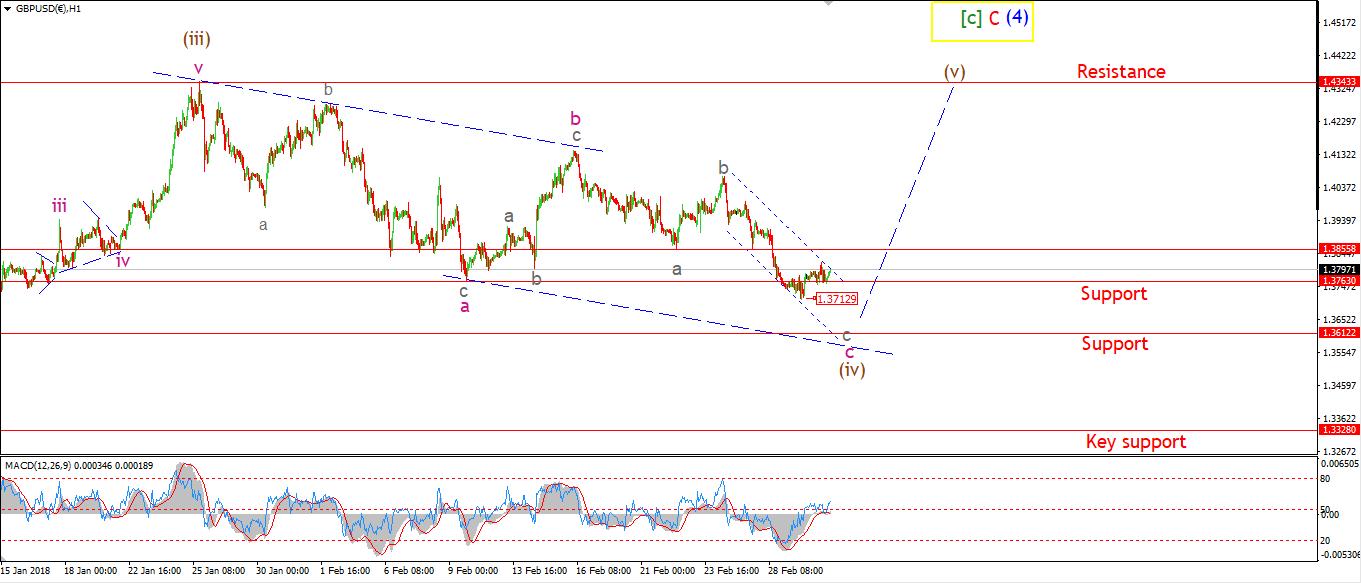Select the Key support label
This screenshot has height=583, width=1362.
(x=1136, y=442)
